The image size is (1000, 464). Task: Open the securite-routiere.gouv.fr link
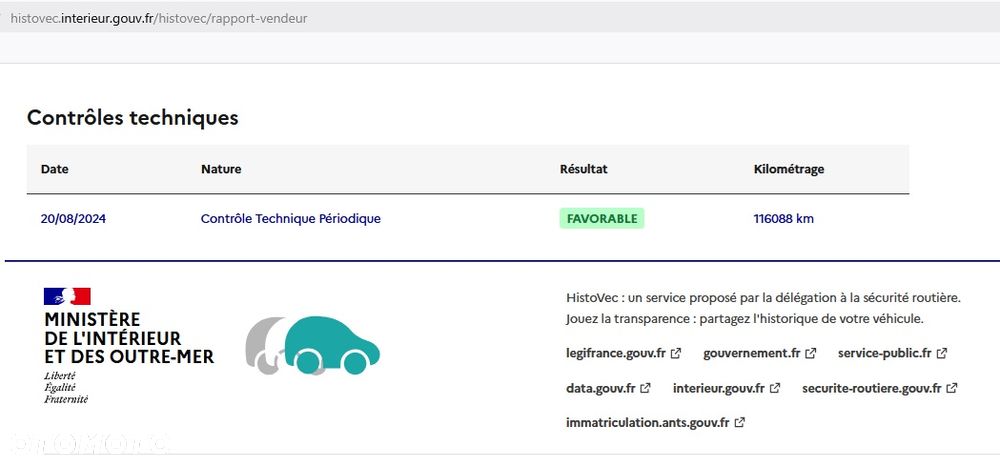pos(879,388)
